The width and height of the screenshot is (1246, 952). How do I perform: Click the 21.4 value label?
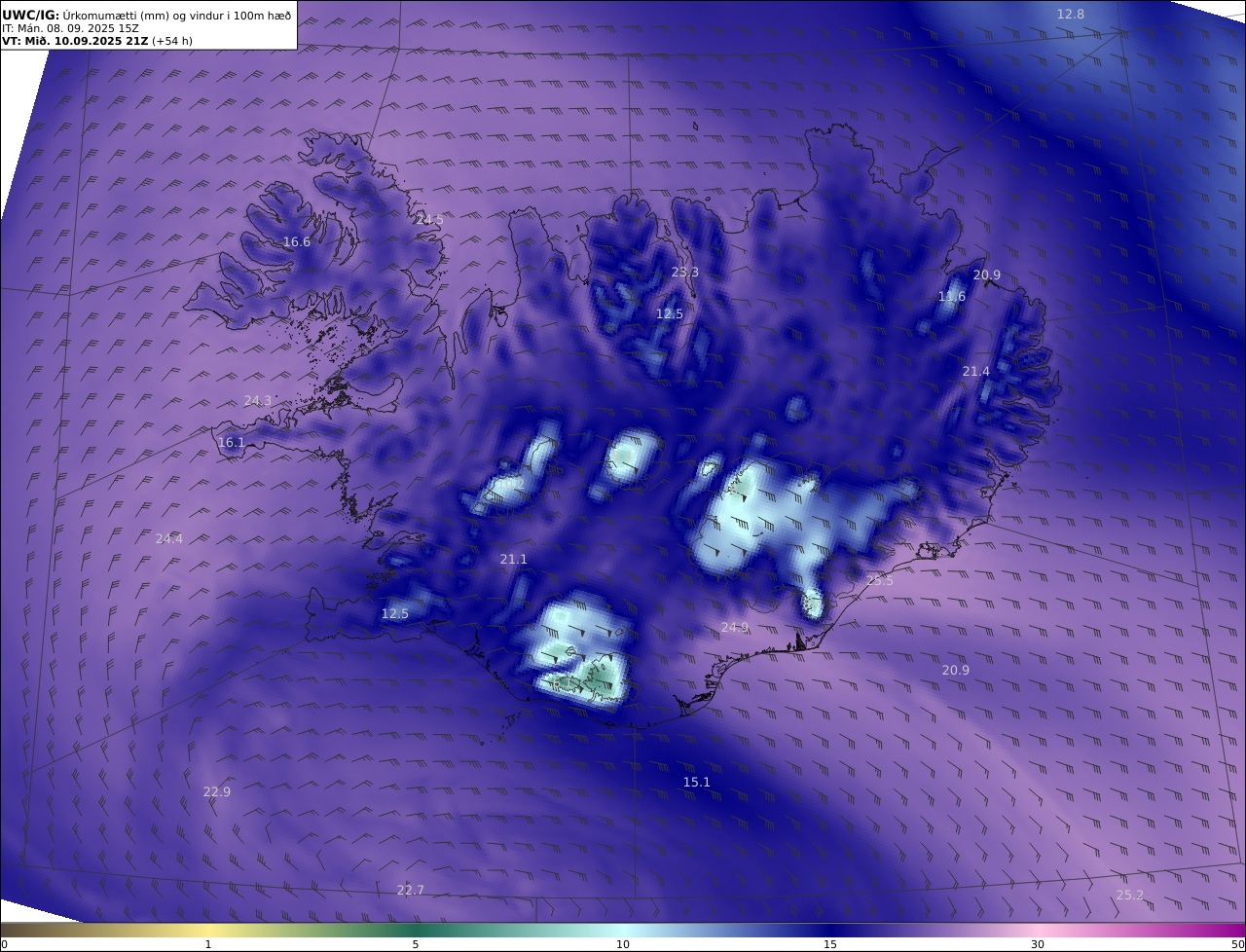[x=976, y=371]
